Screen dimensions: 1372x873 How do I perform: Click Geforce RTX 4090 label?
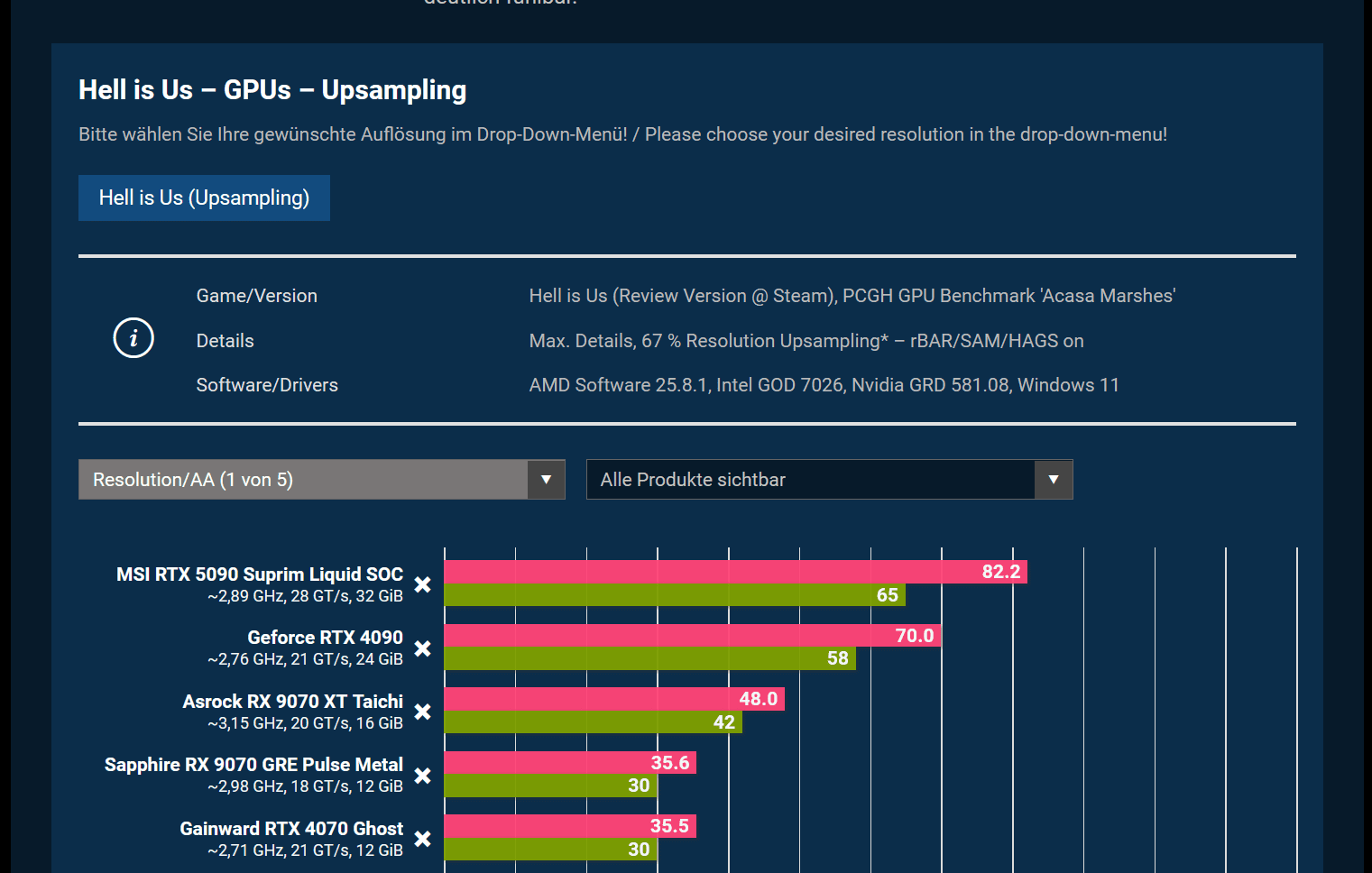click(326, 638)
